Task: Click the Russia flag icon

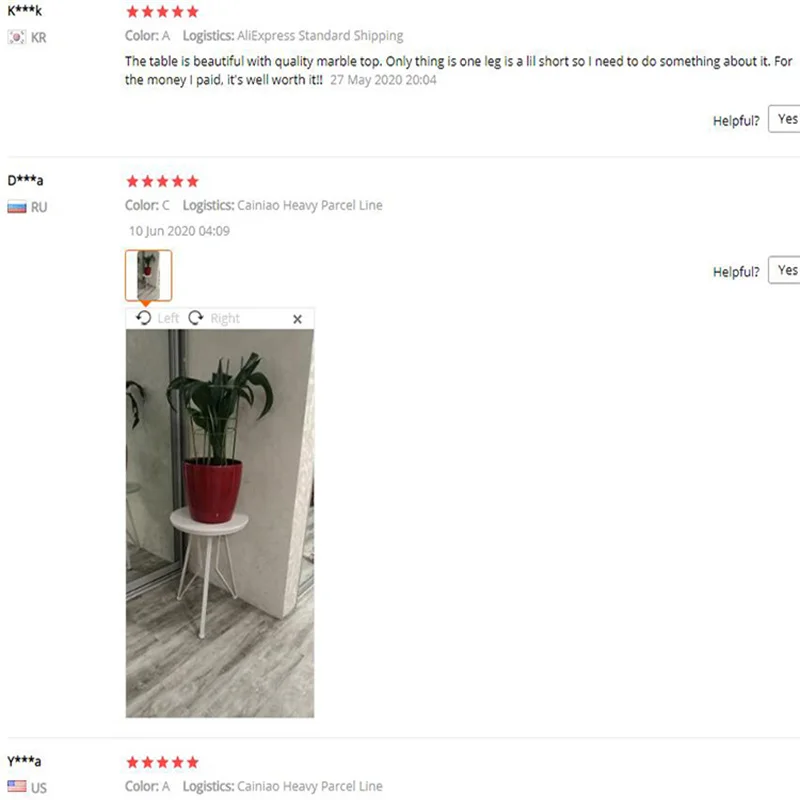Action: (x=17, y=207)
